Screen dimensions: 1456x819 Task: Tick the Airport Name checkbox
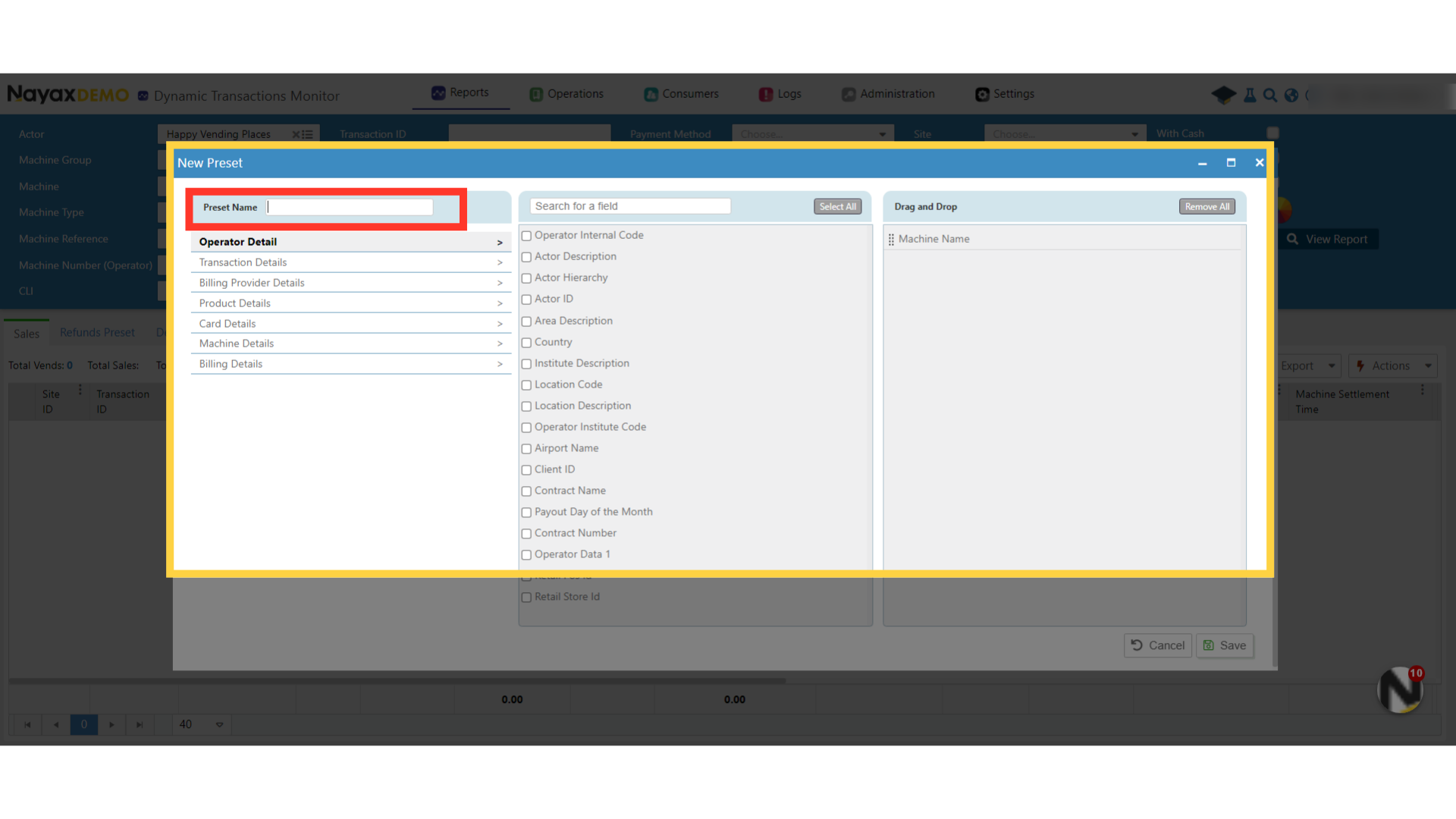[526, 449]
